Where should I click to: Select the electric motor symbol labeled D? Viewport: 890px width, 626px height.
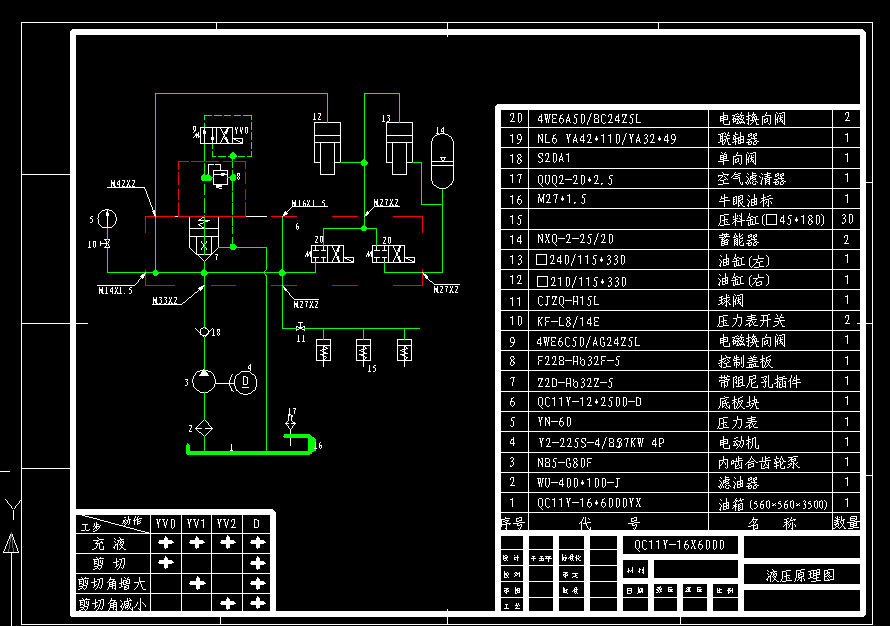(x=245, y=381)
